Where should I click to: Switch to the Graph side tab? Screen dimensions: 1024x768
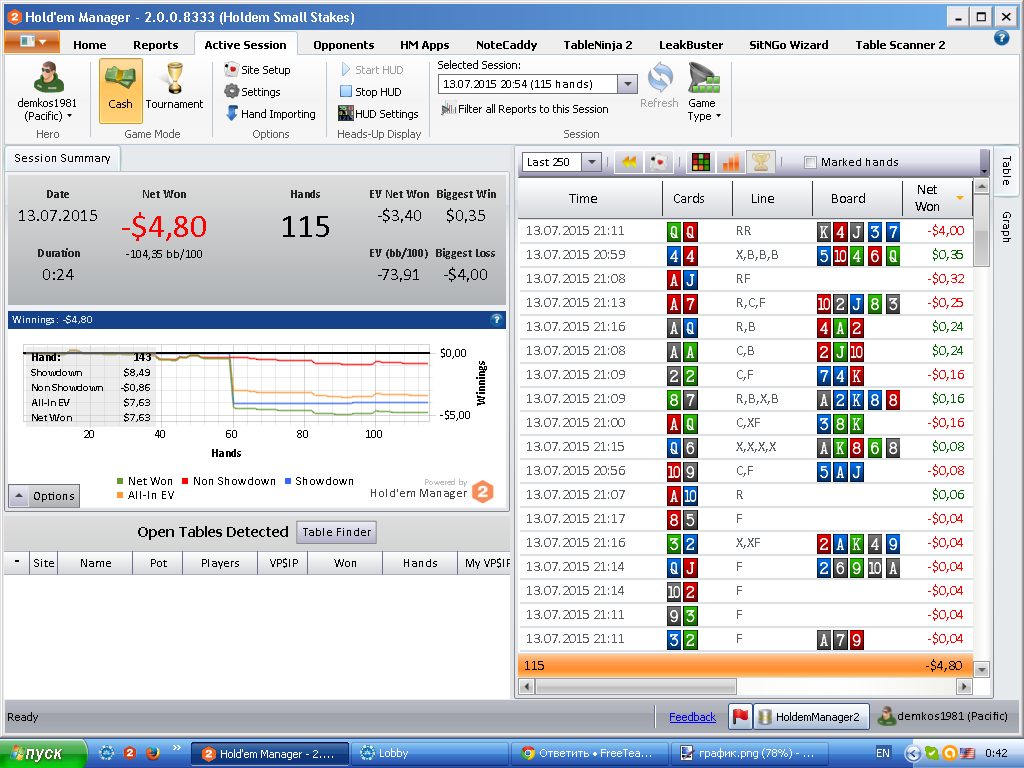1006,227
